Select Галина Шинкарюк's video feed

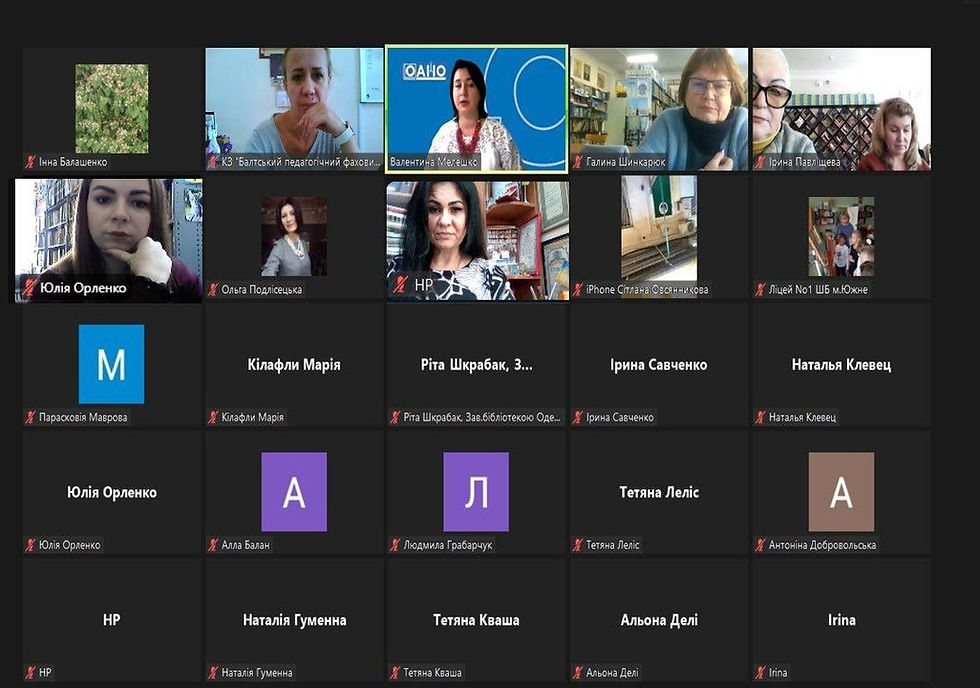coord(659,109)
